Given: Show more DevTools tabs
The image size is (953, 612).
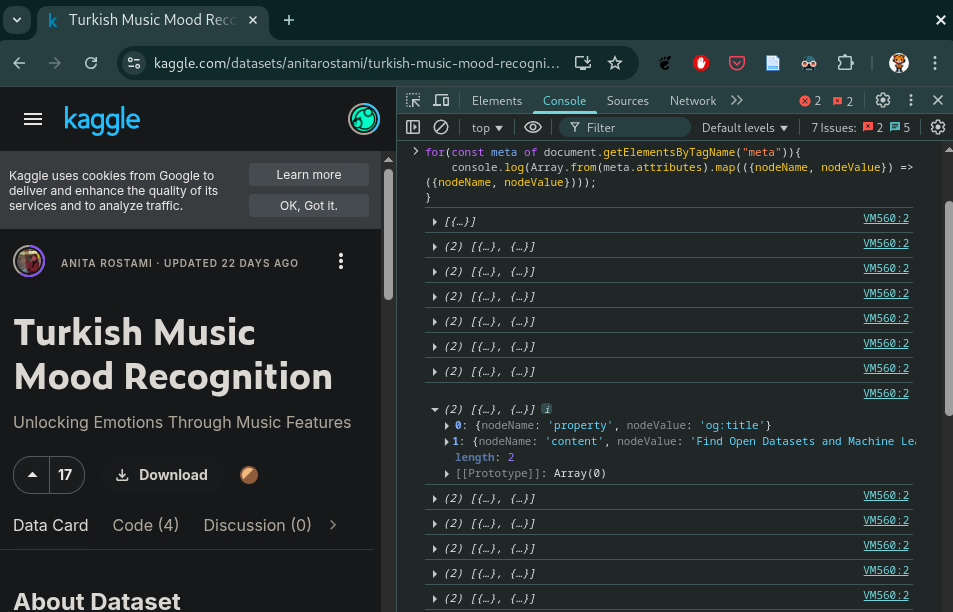Looking at the screenshot, I should 737,100.
